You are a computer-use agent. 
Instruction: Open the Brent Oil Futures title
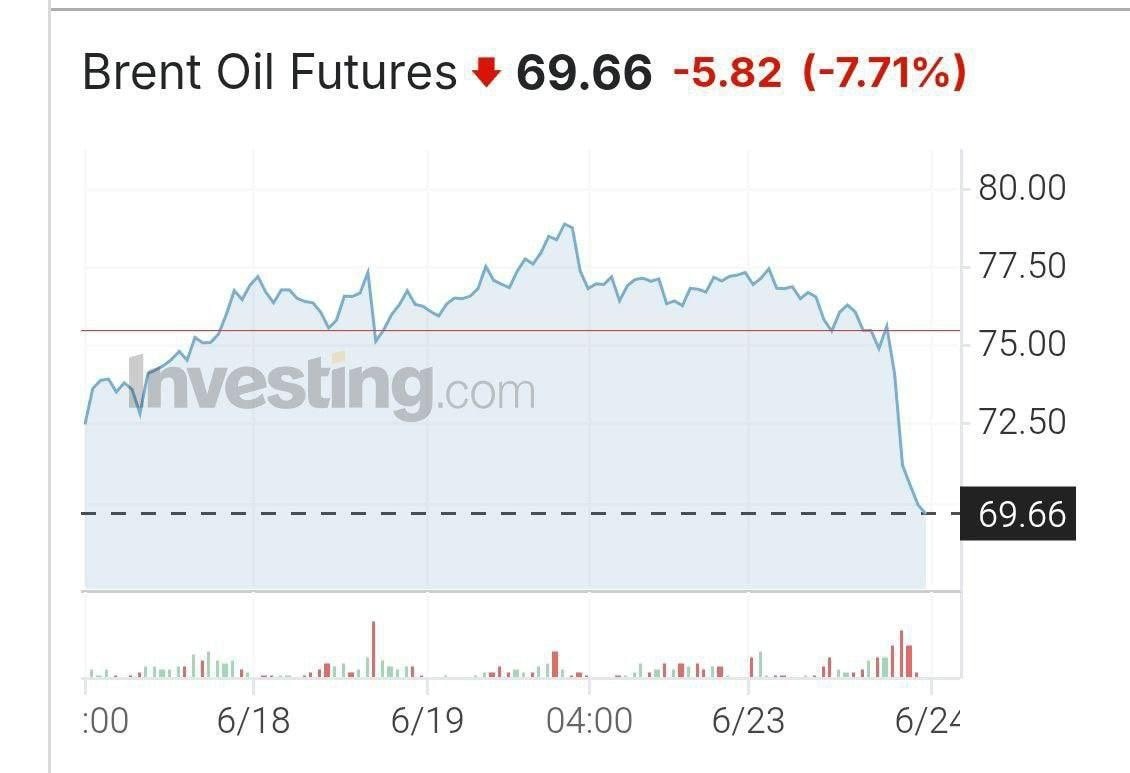click(x=270, y=72)
